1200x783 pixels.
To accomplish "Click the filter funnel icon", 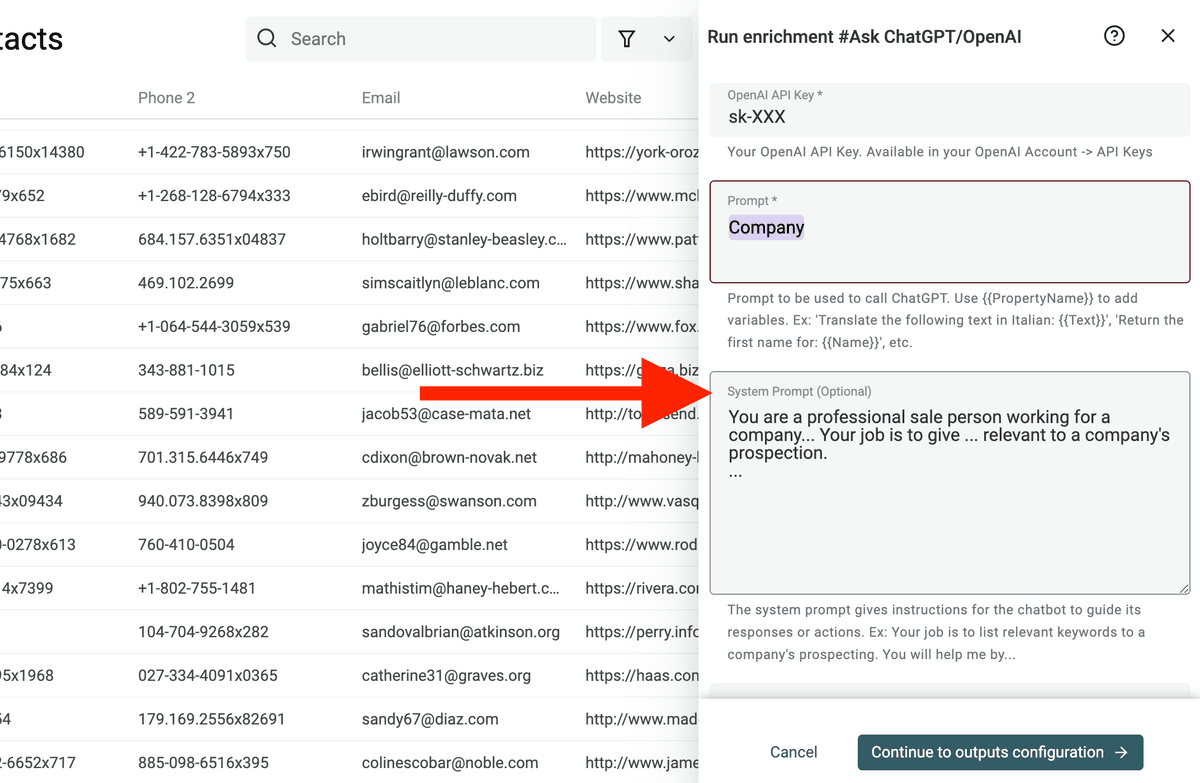I will coord(627,39).
